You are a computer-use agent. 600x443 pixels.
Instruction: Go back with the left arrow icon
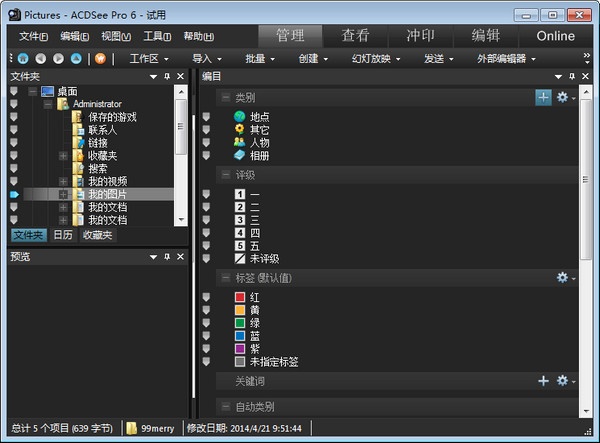41,59
